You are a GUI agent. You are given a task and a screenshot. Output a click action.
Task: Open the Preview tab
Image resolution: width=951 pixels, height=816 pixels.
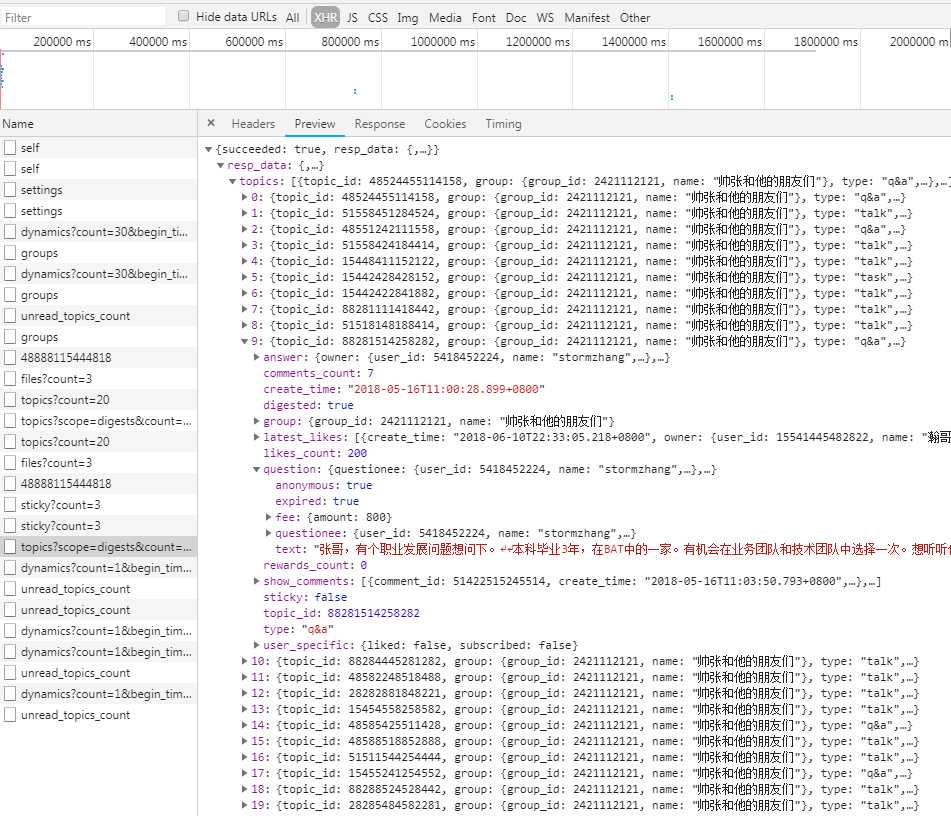315,124
